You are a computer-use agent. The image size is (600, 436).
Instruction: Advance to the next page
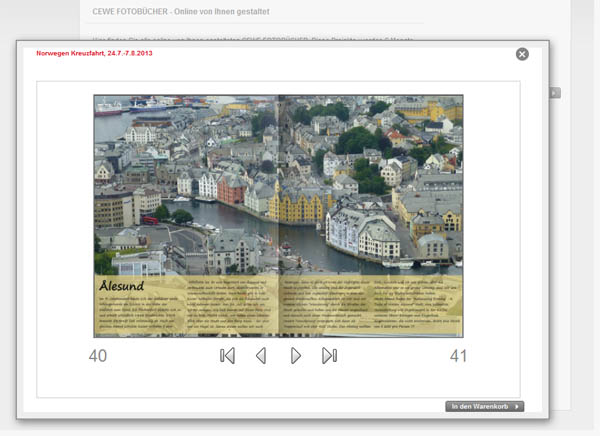click(296, 355)
